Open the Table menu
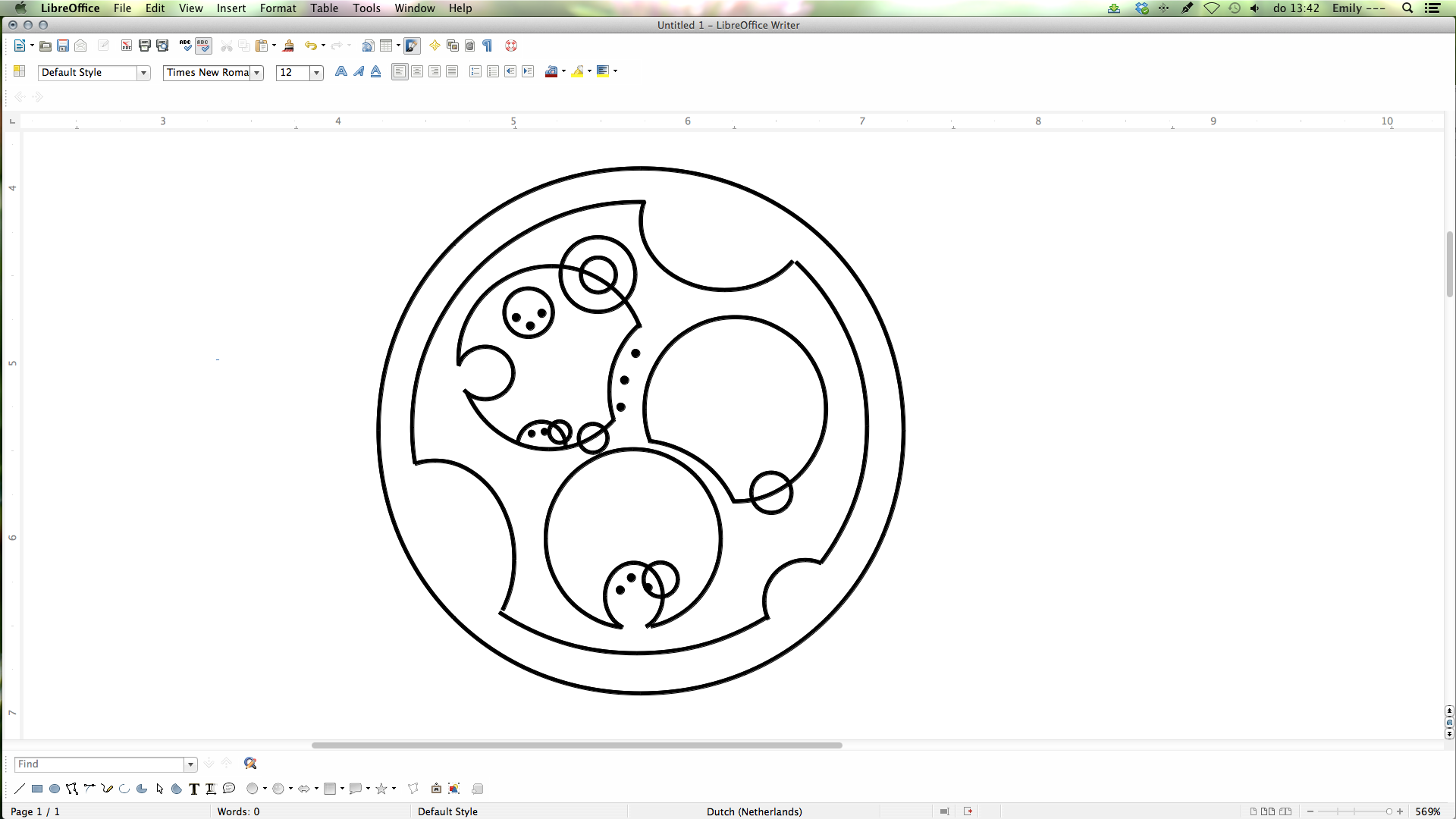Image resolution: width=1456 pixels, height=819 pixels. (324, 8)
